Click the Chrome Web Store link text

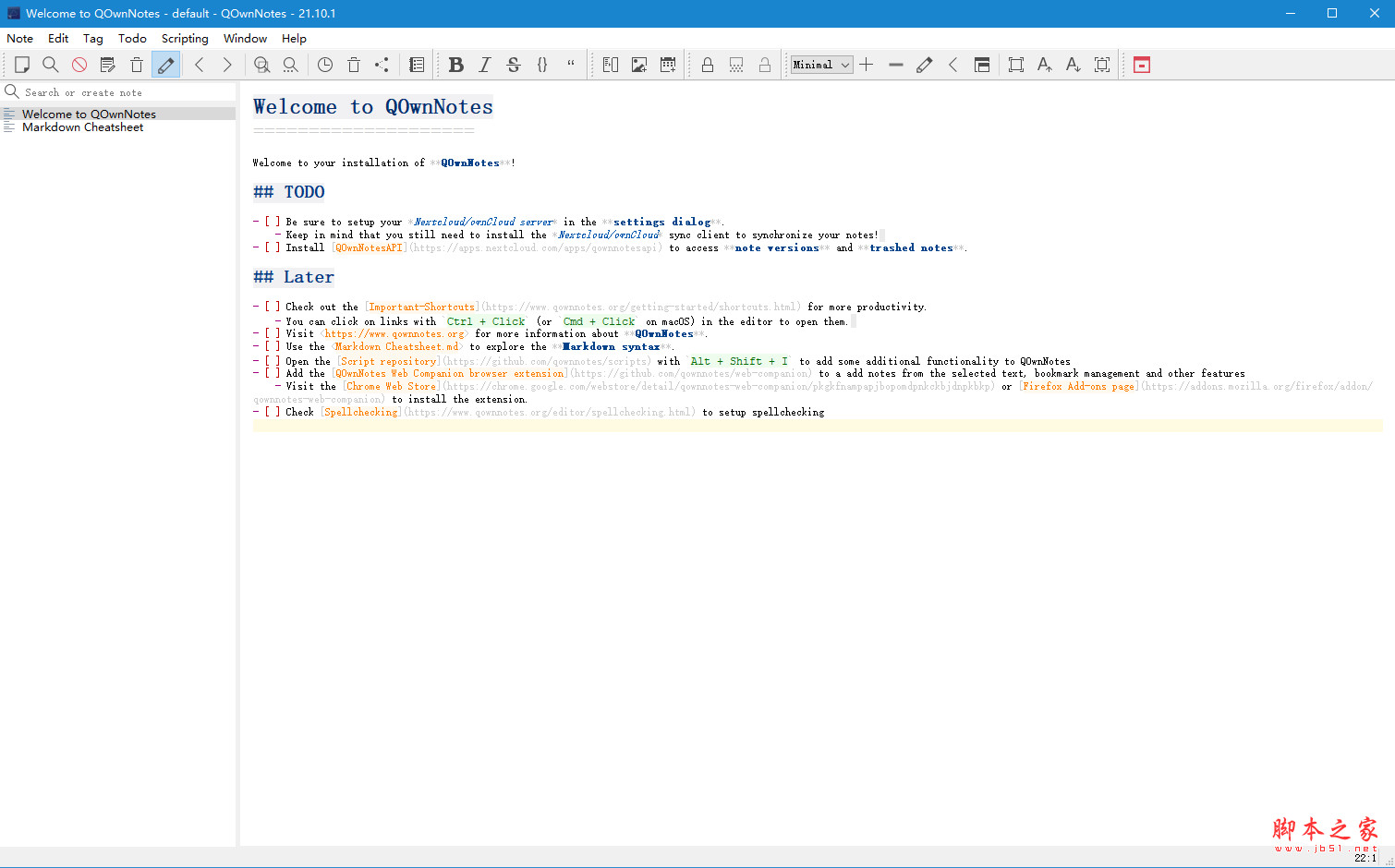click(x=392, y=386)
